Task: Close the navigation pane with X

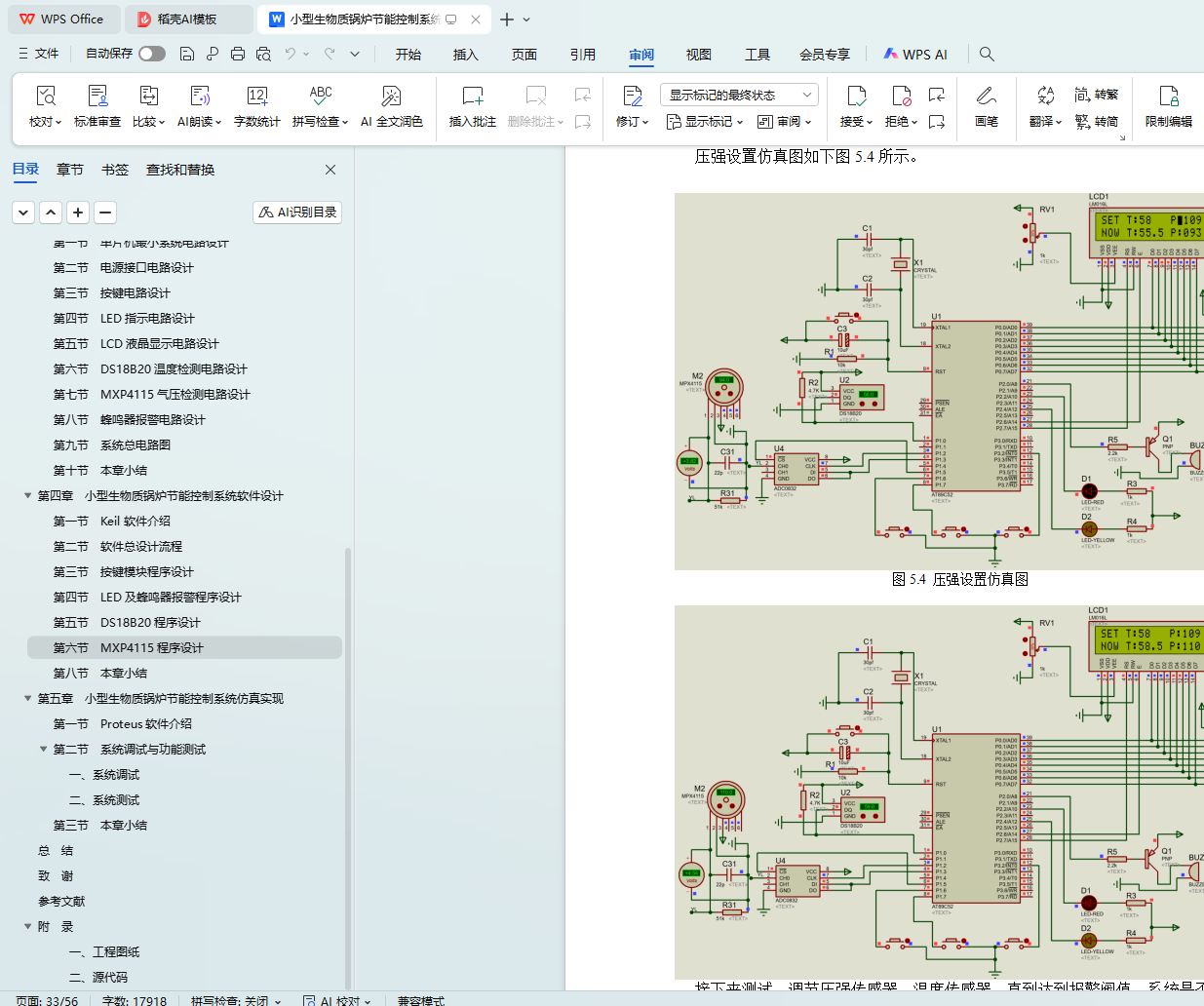Action: tap(330, 170)
